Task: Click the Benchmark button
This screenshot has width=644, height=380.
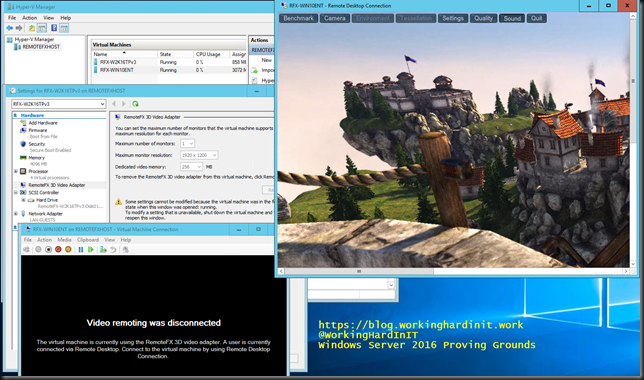Action: [x=299, y=18]
